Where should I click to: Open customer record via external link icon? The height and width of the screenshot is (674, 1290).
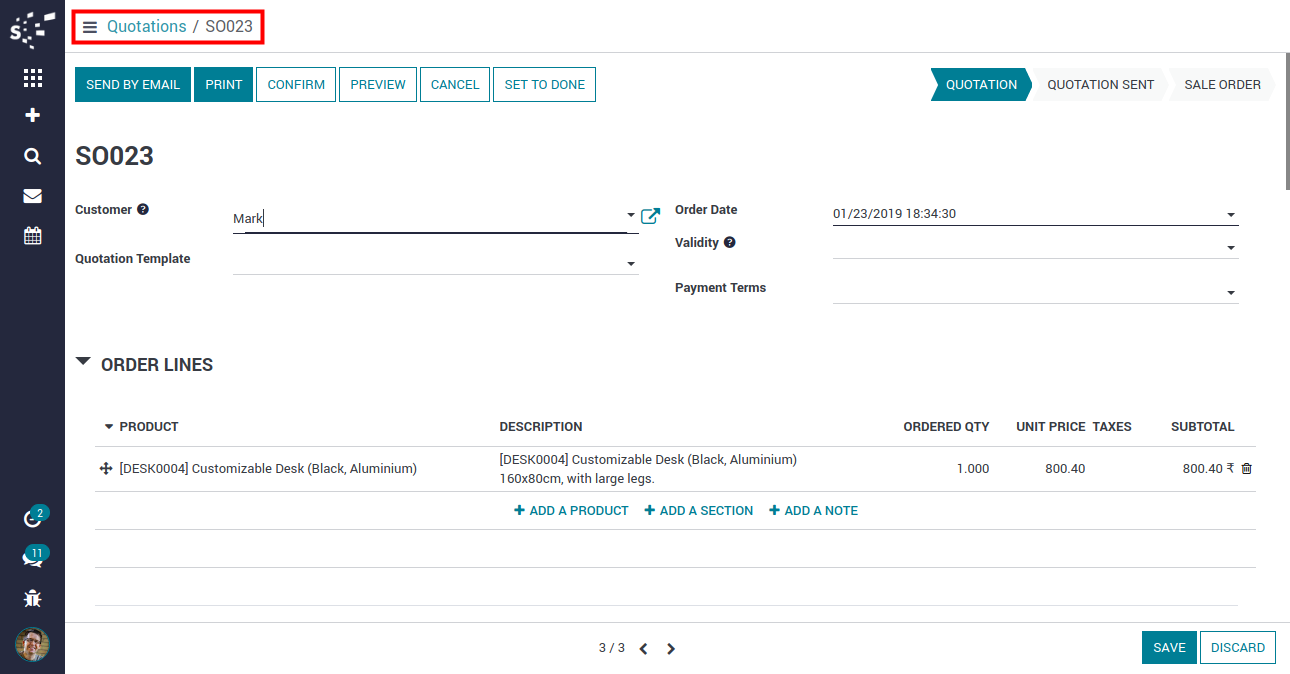point(650,216)
